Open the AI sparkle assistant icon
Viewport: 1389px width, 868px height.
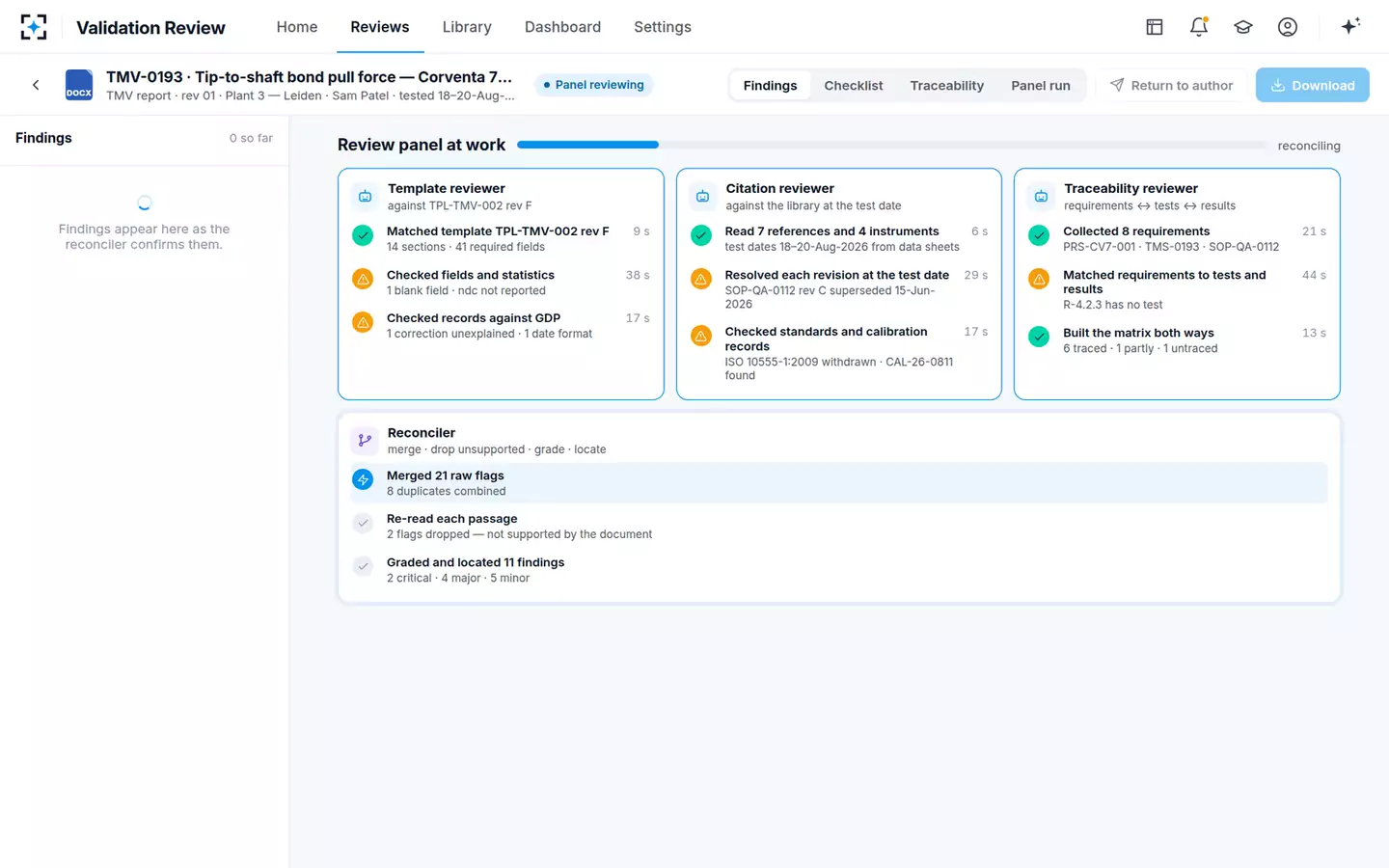(1350, 26)
